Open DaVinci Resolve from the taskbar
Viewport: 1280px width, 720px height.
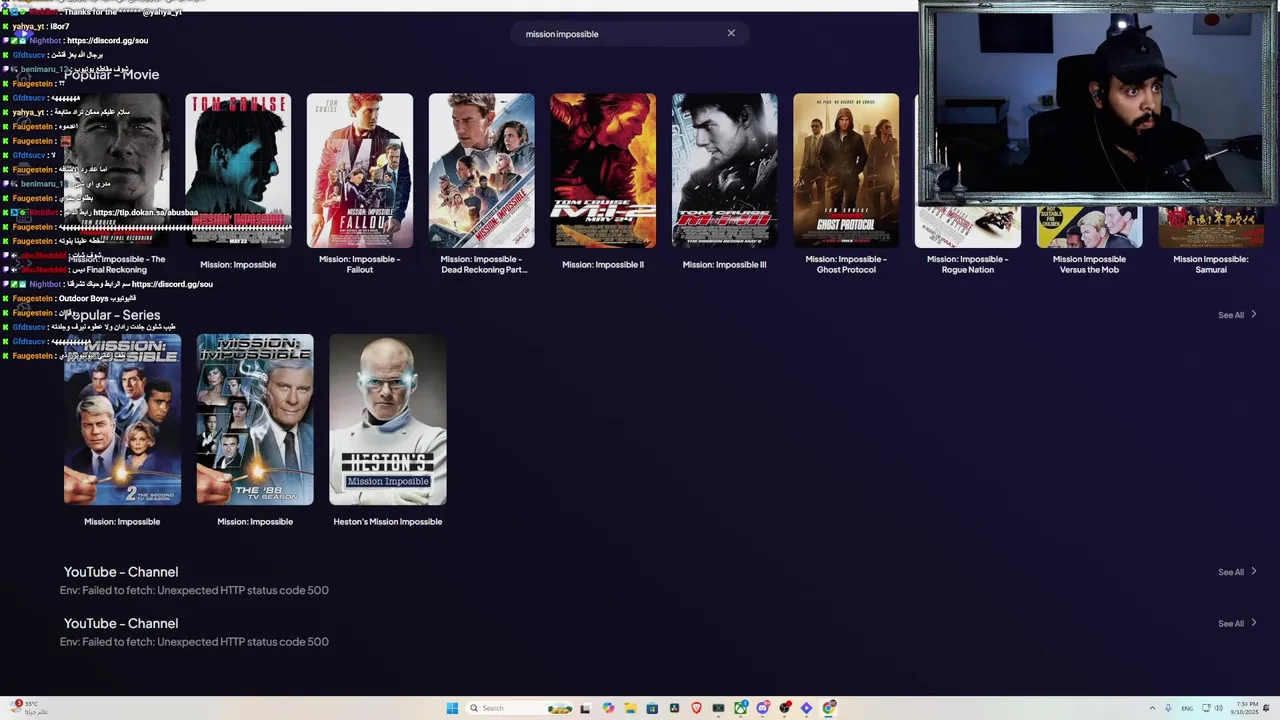(x=674, y=708)
